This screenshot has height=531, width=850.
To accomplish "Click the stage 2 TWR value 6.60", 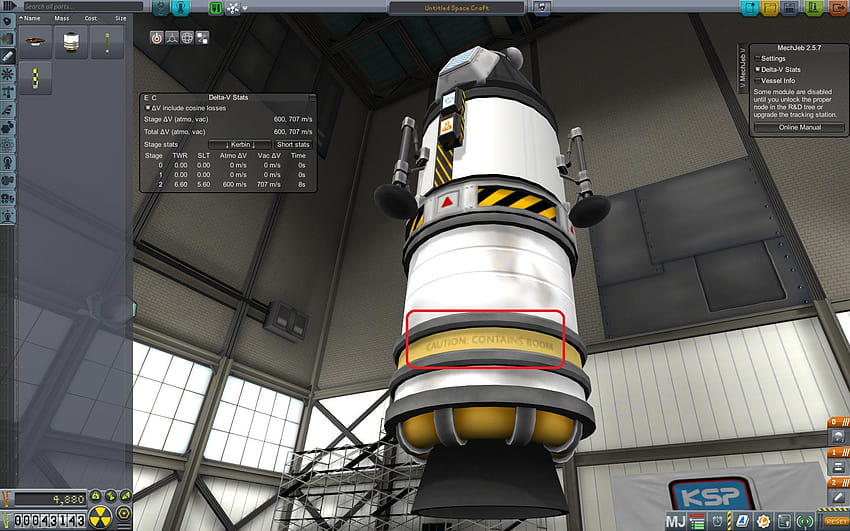I will point(181,184).
